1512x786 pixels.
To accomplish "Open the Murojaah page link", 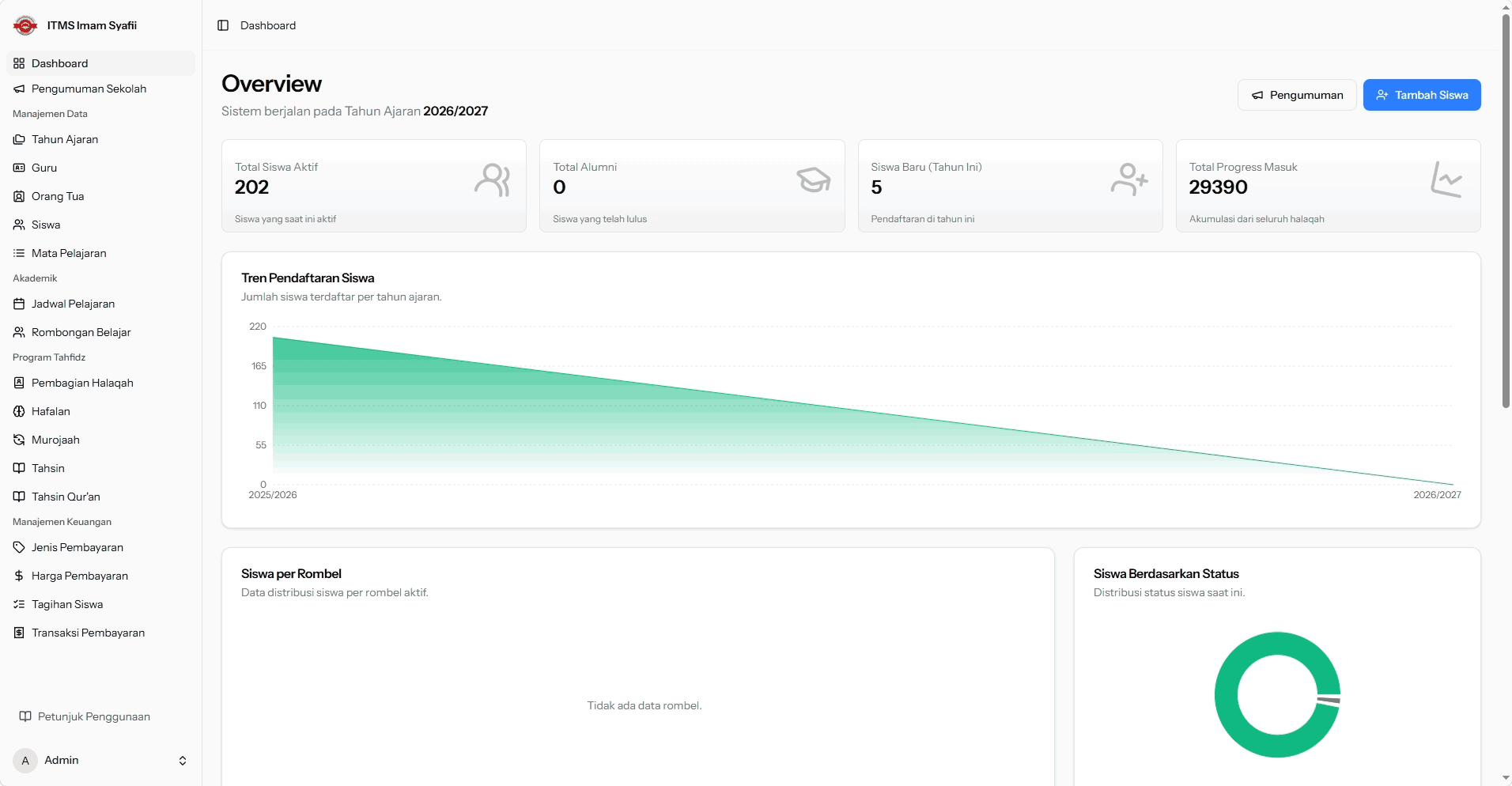I will click(100, 440).
